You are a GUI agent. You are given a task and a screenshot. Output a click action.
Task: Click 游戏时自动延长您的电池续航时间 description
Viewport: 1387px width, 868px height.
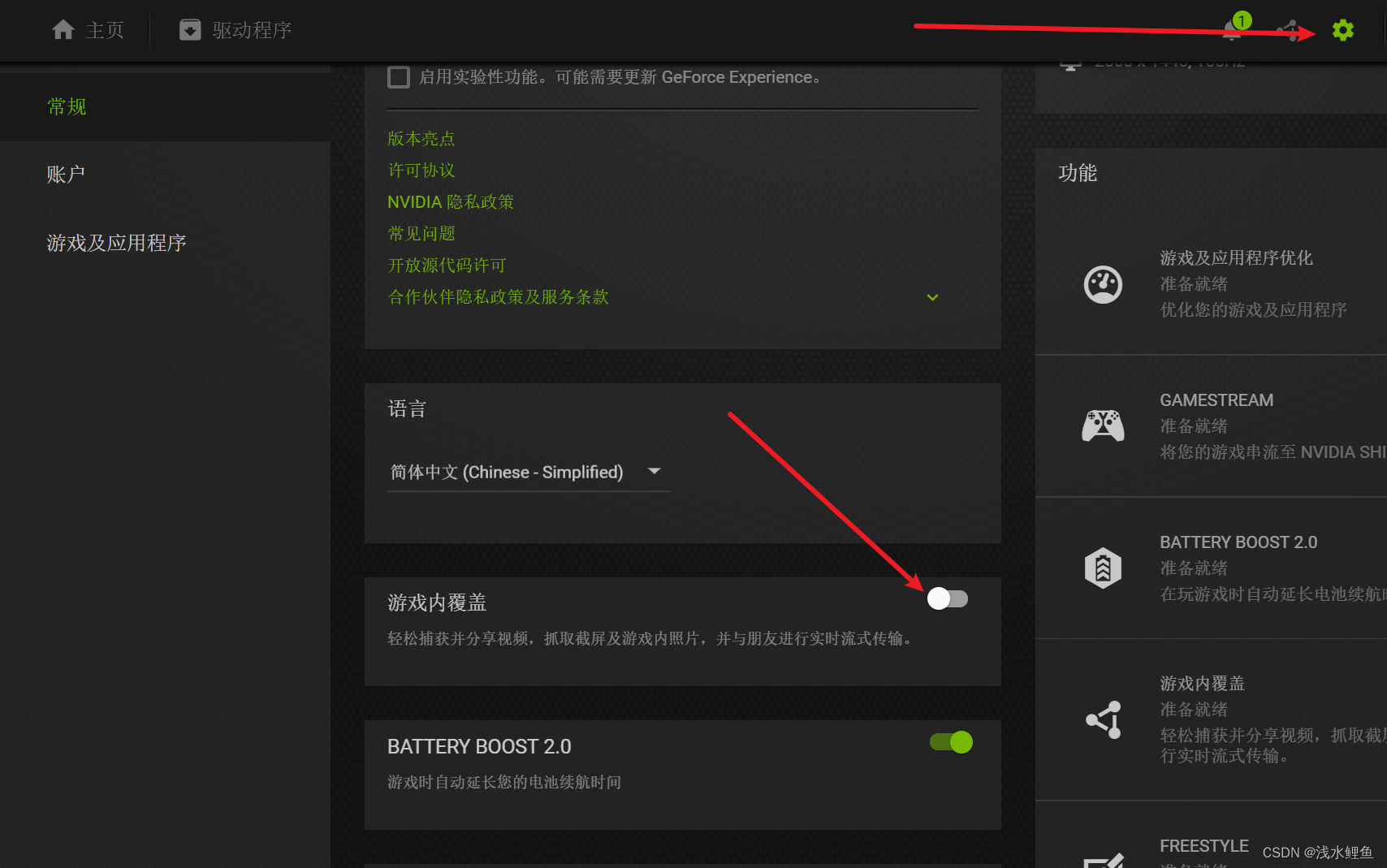coord(504,782)
